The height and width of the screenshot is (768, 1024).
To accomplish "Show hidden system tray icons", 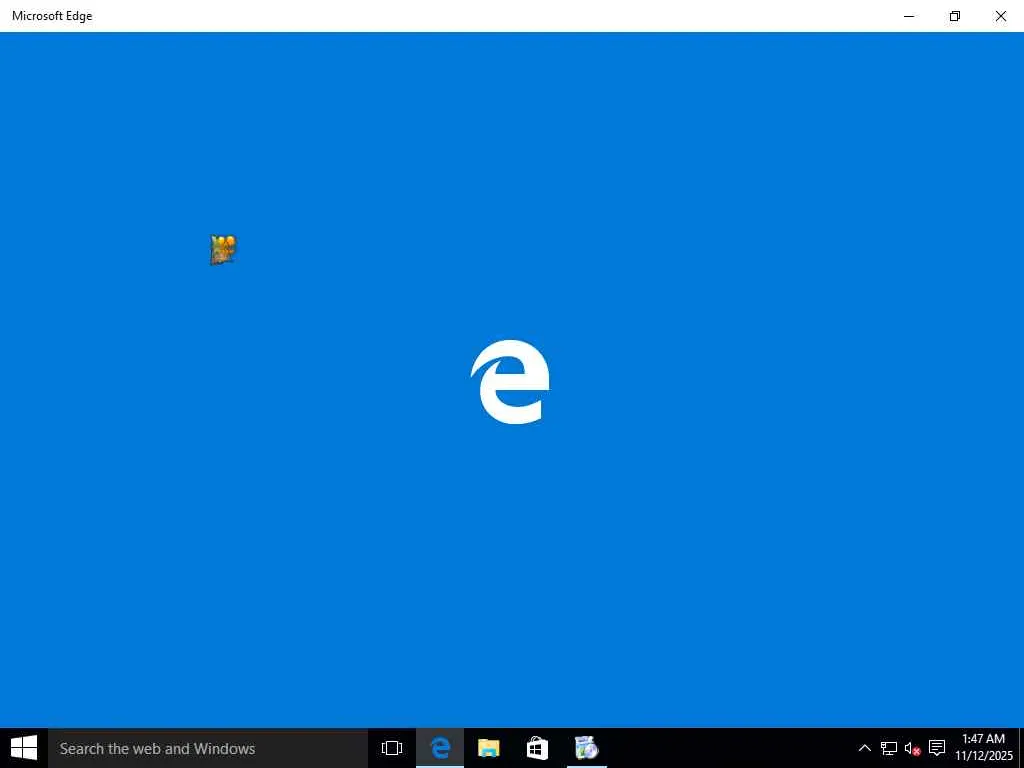I will coord(864,748).
